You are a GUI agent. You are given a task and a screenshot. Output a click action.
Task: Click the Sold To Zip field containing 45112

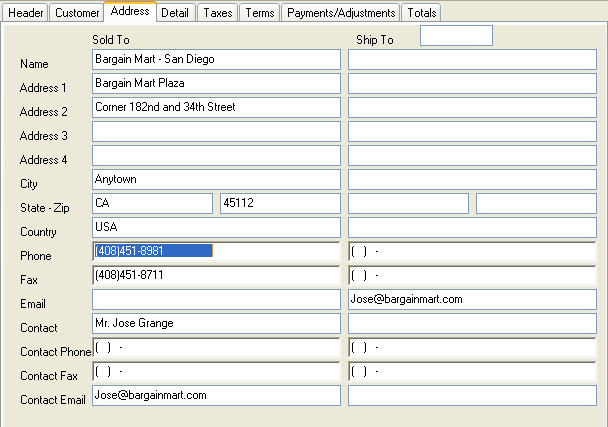click(x=280, y=204)
